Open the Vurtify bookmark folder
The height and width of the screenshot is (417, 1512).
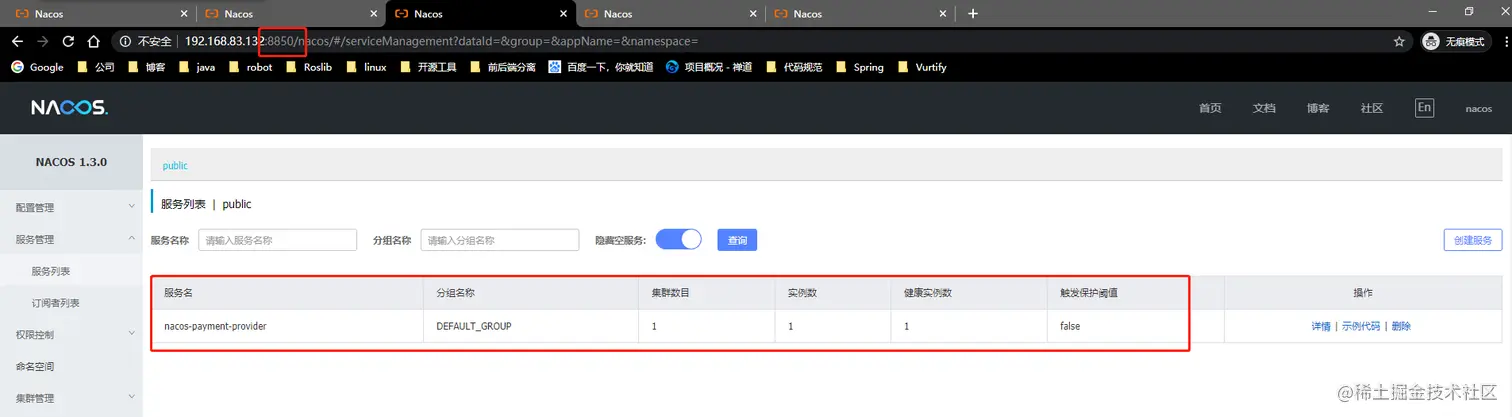click(922, 67)
